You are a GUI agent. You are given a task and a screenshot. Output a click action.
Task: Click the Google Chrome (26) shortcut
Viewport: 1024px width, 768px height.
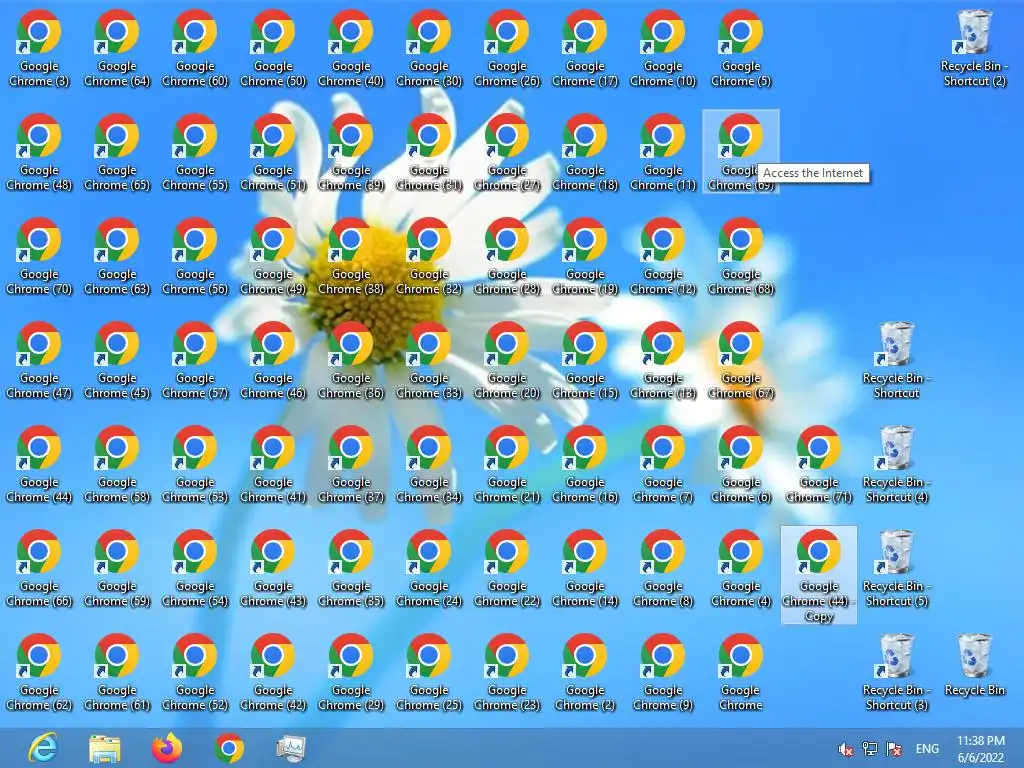coord(507,48)
